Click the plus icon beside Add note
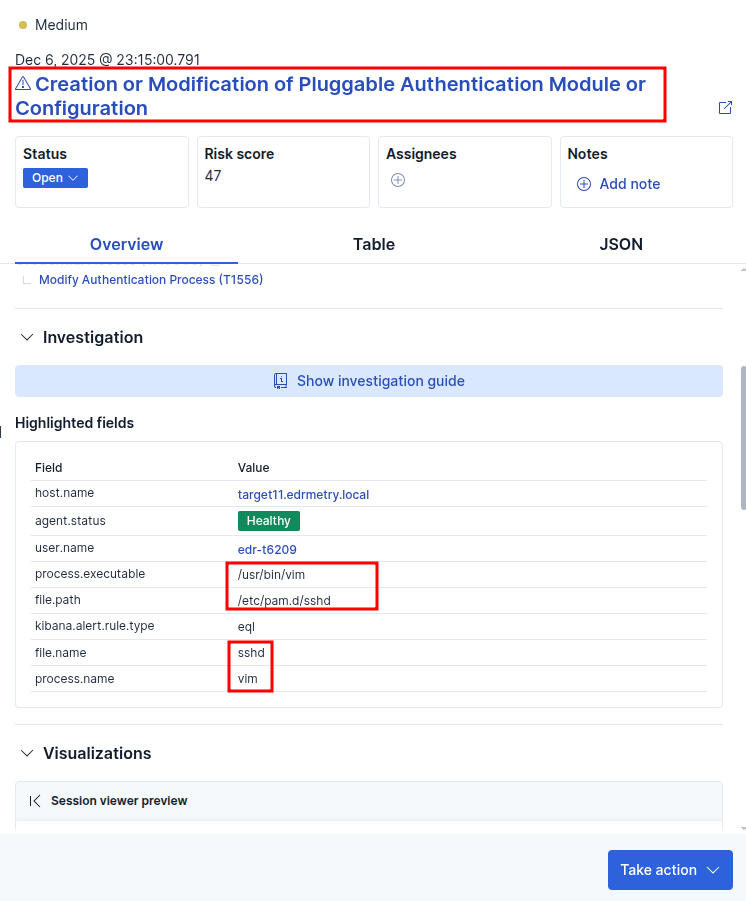 584,184
